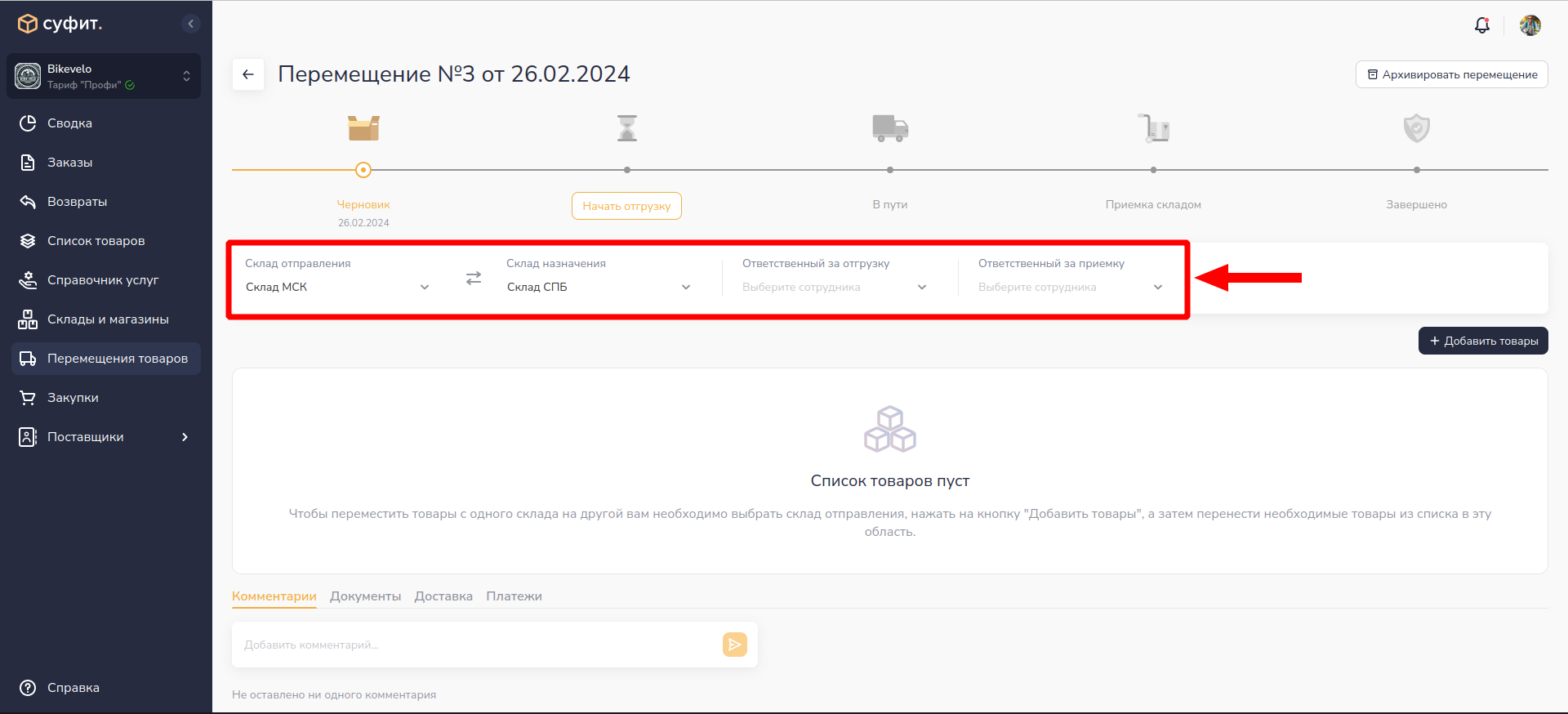The height and width of the screenshot is (714, 1568).
Task: Click the Поставщики contacts icon
Action: tap(28, 437)
